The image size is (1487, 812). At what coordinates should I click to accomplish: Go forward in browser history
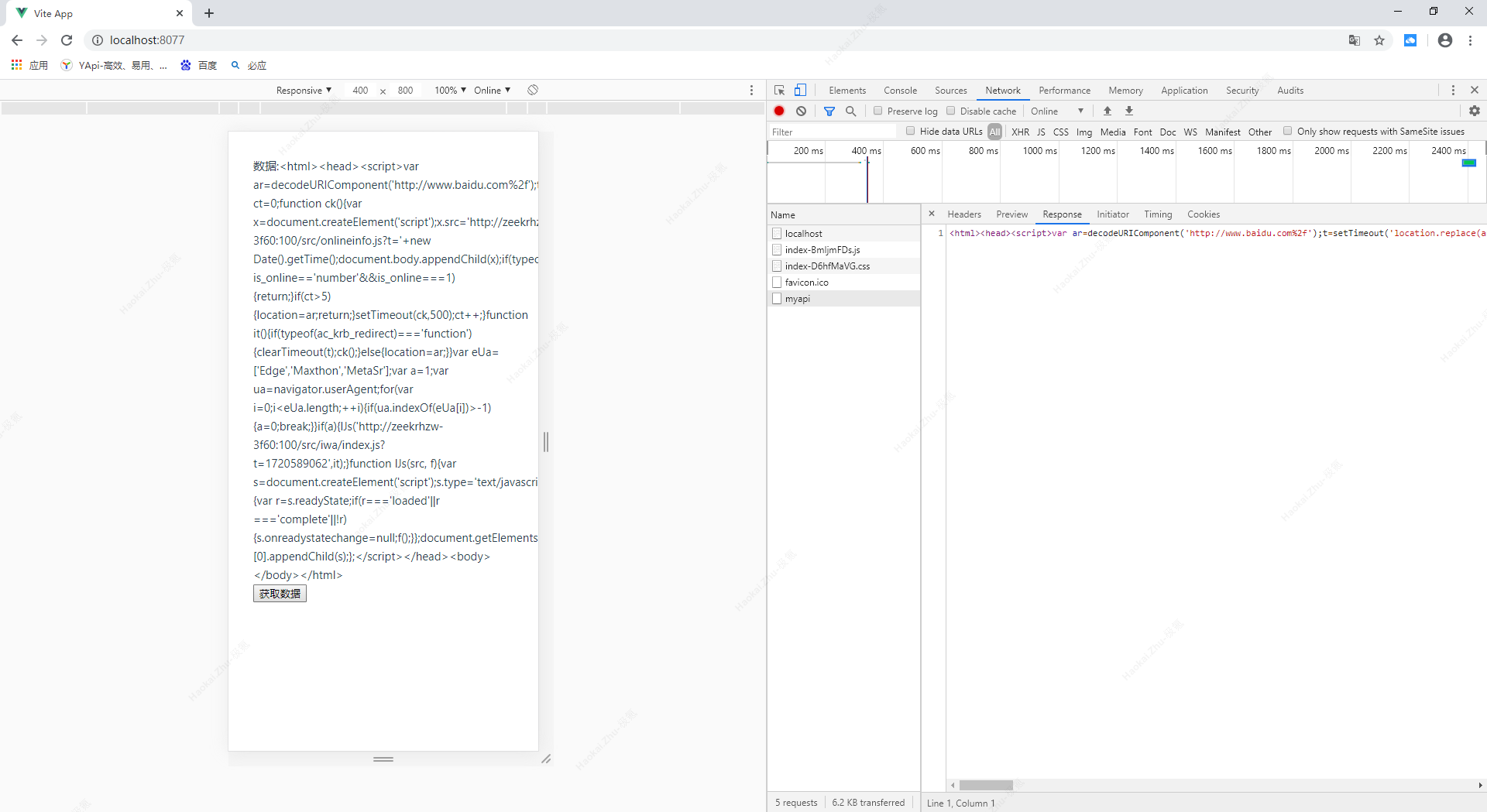point(42,40)
